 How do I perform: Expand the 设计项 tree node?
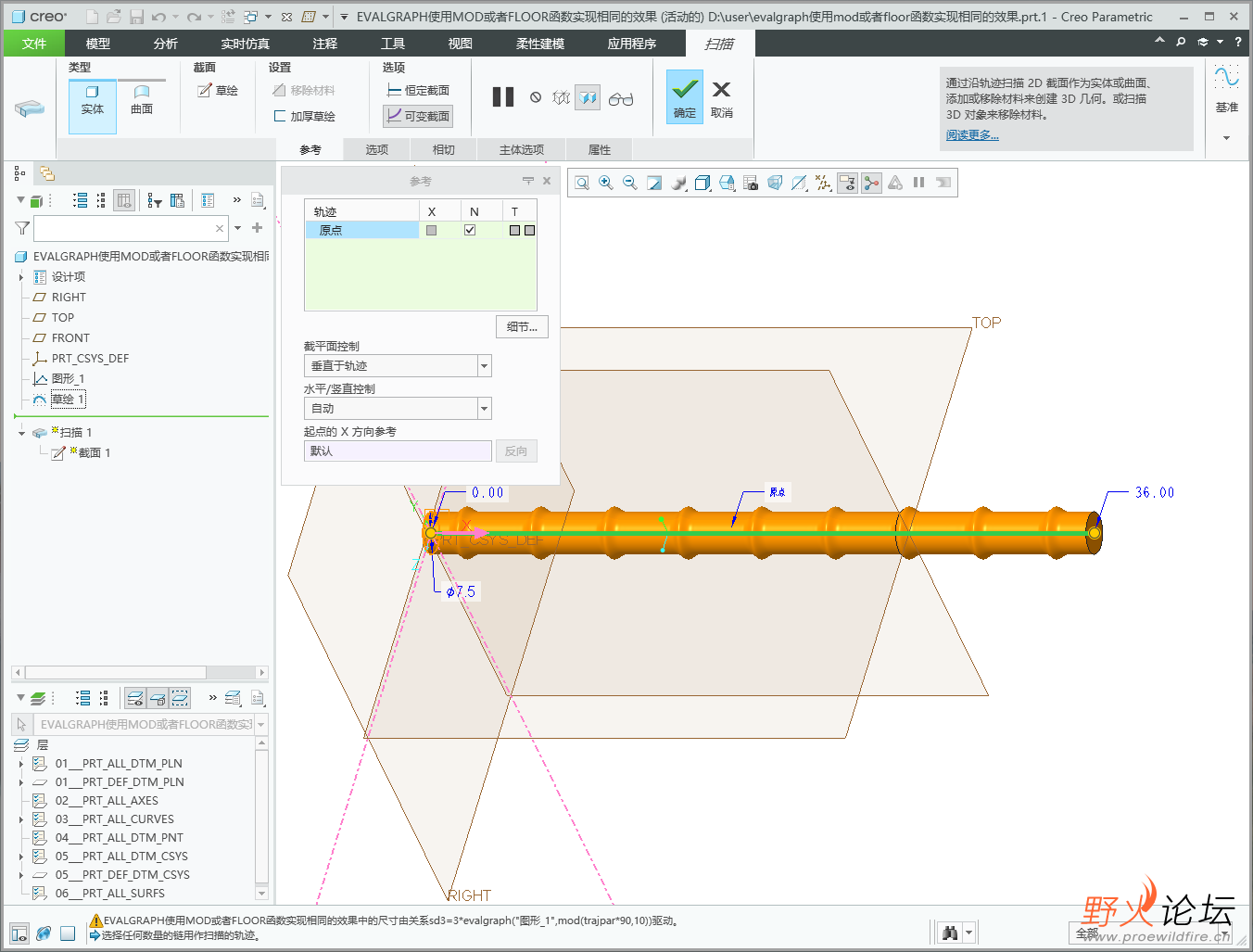[x=21, y=277]
